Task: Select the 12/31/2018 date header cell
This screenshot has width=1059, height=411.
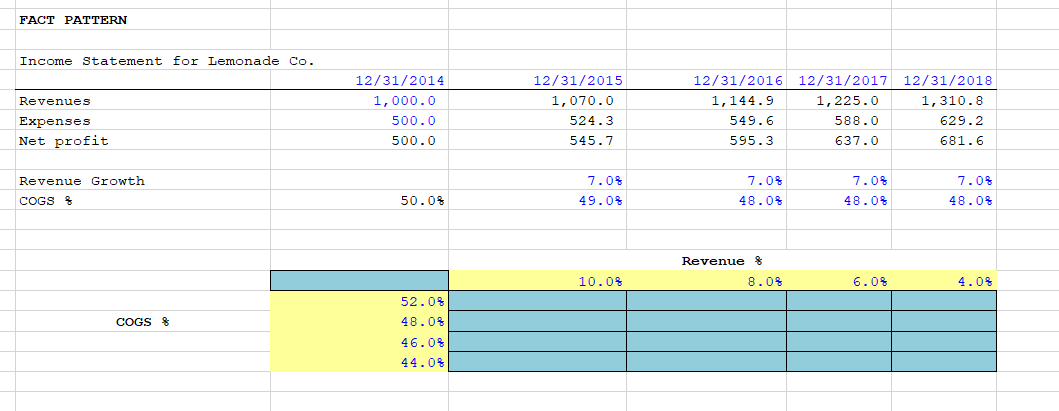Action: click(x=944, y=80)
